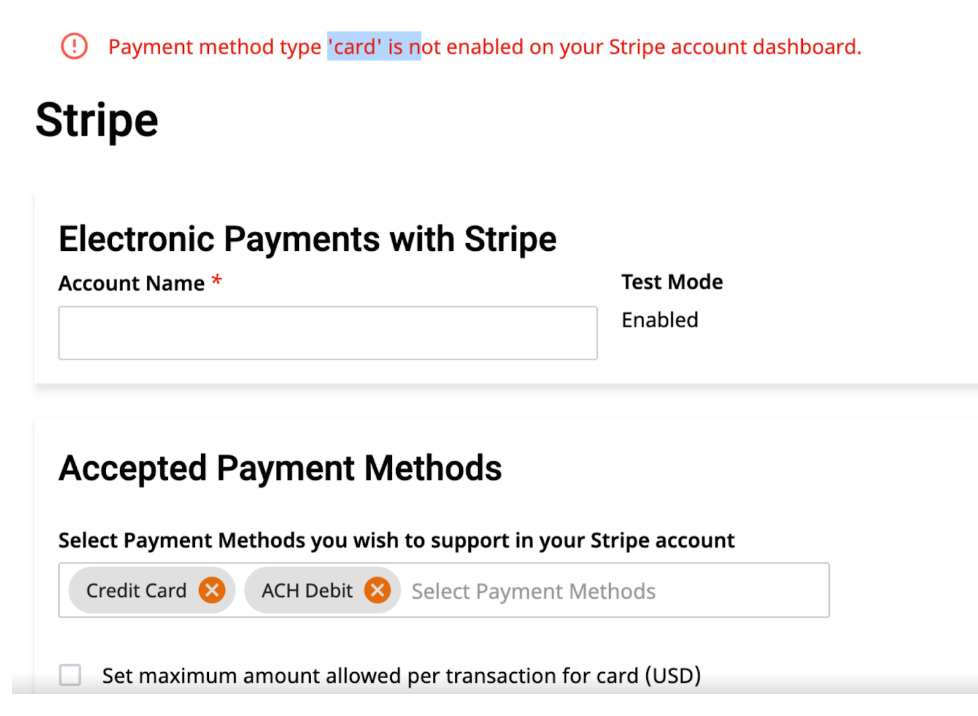Click the red required asterisk
978x716 pixels.
pyautogui.click(x=216, y=283)
